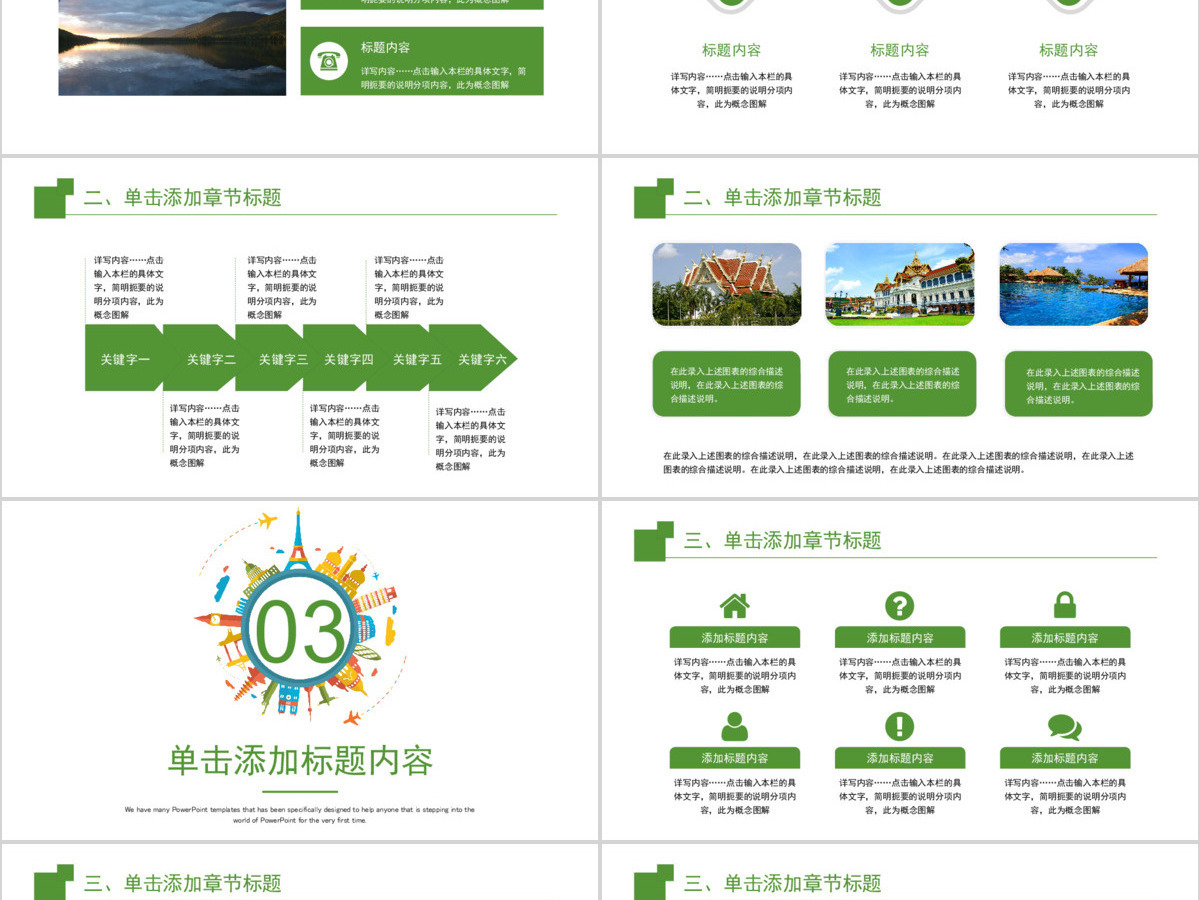Select the 三、单击添加章节标题 title above the icon grid

coord(783,541)
